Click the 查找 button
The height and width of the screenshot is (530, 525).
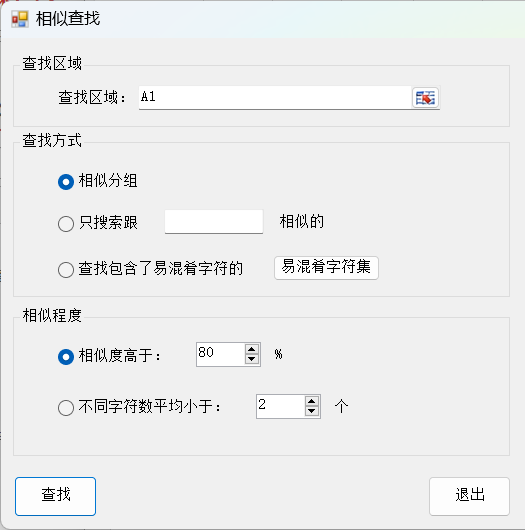(55, 496)
